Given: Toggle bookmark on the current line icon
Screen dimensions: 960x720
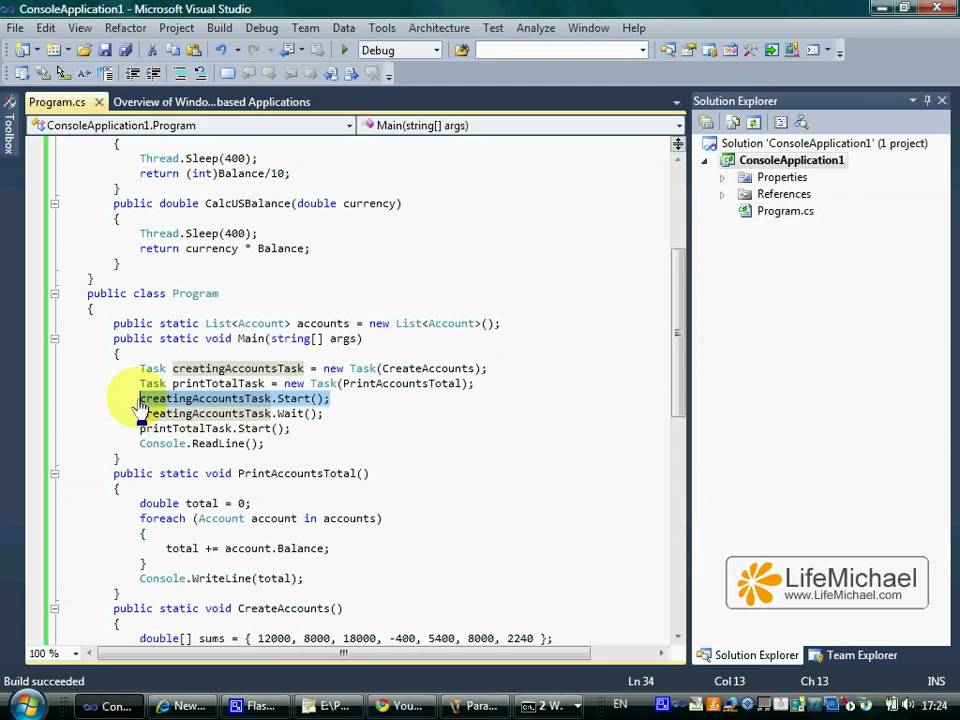Looking at the screenshot, I should pos(227,73).
